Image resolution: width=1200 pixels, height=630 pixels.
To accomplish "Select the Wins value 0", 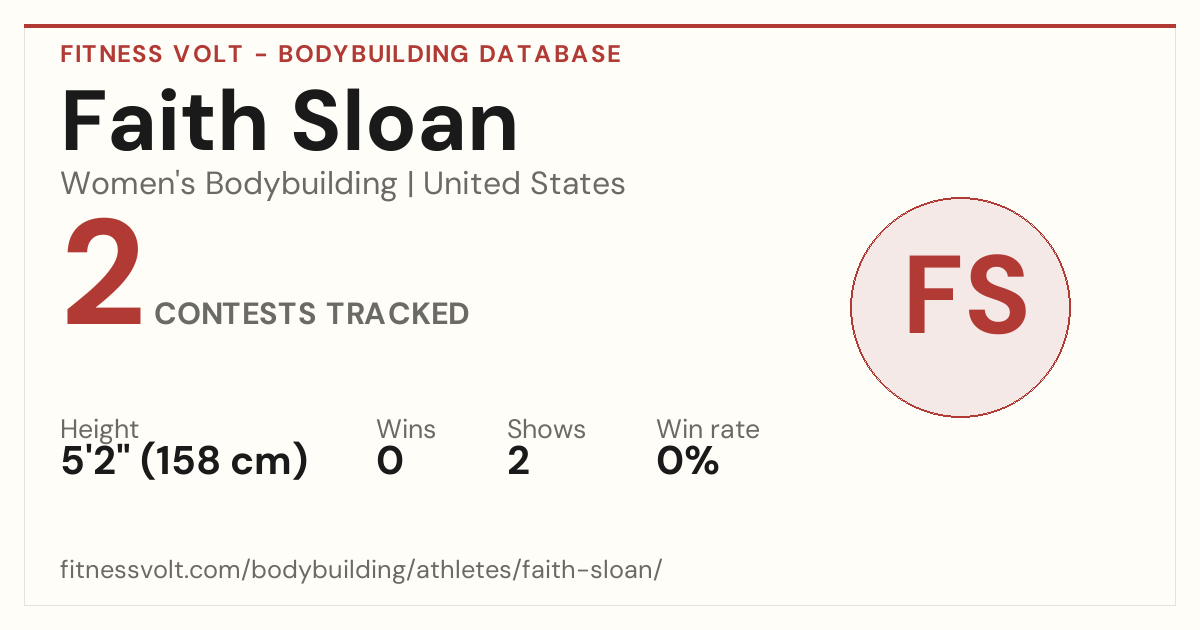I will (390, 461).
